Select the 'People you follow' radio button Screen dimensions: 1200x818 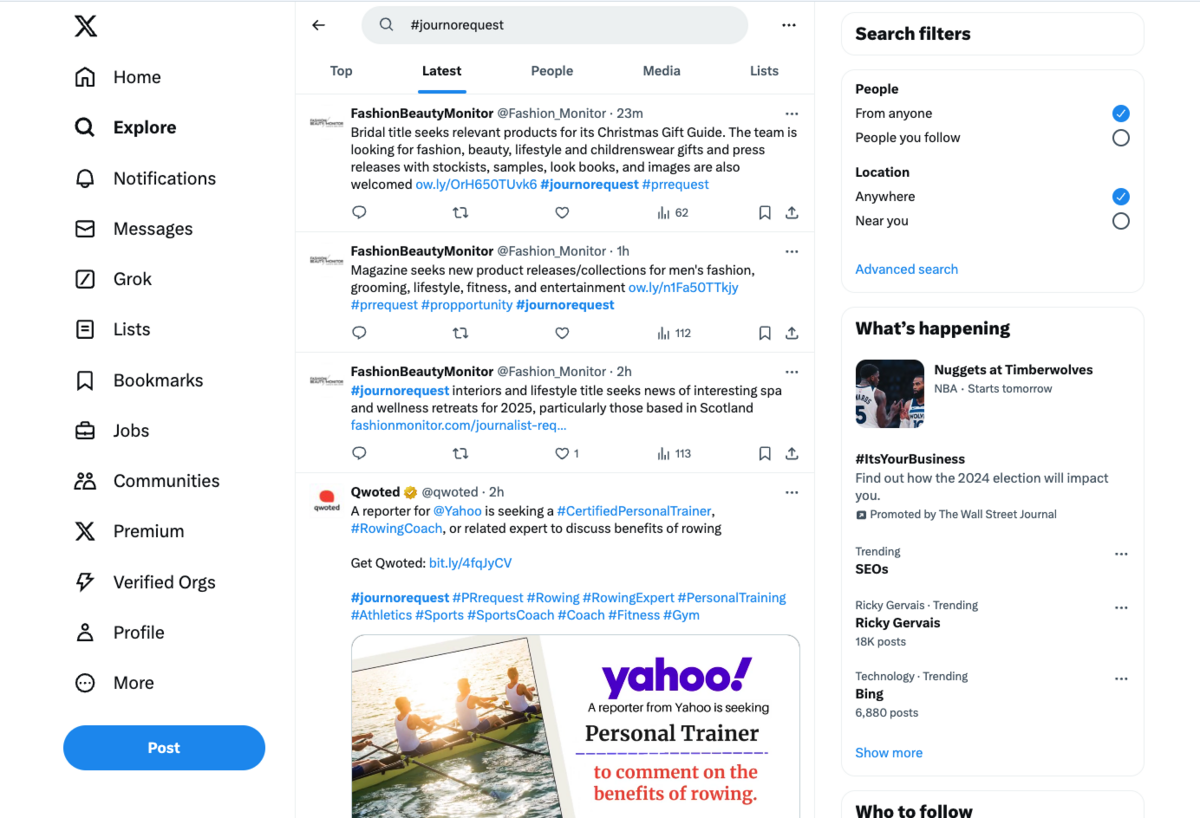pyautogui.click(x=1121, y=138)
